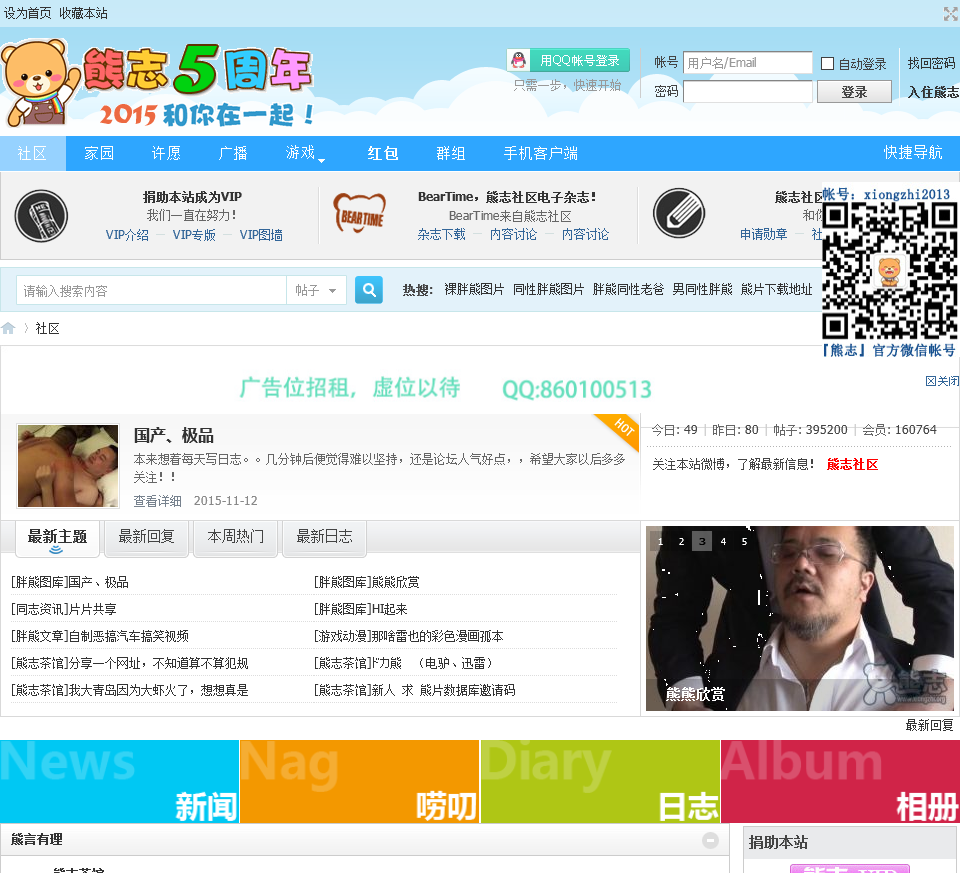
Task: Open the WeChat QR code image
Action: click(889, 271)
